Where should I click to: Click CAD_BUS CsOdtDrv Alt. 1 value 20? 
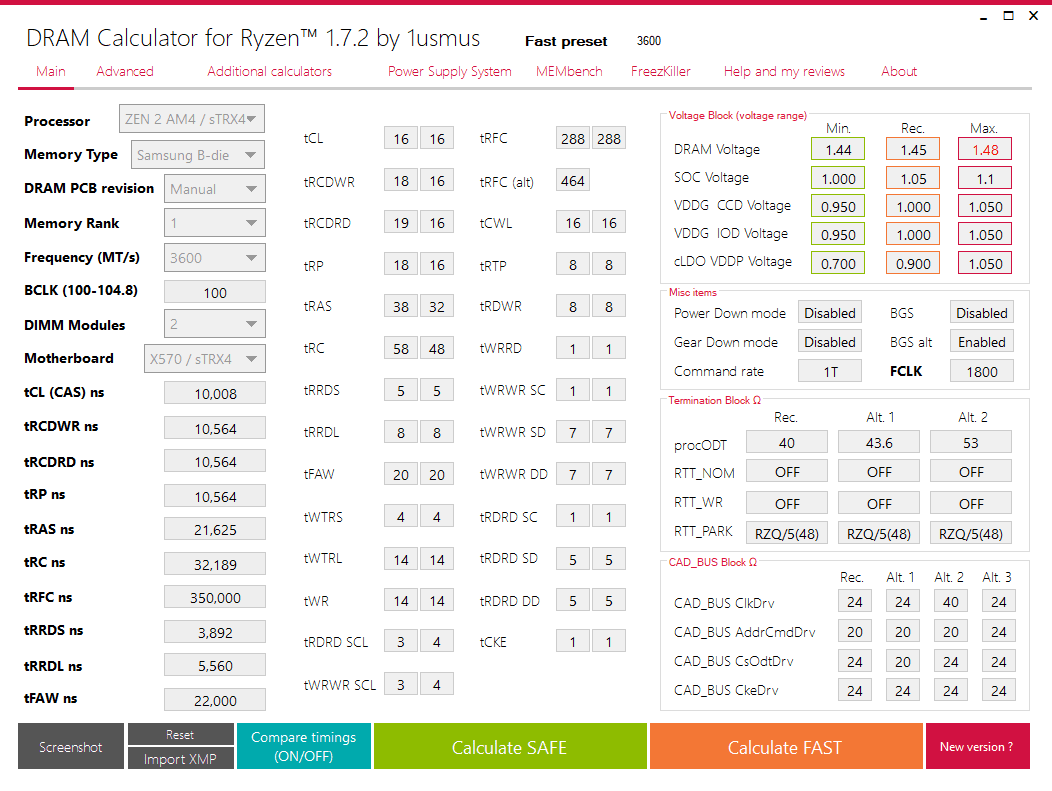pyautogui.click(x=902, y=662)
